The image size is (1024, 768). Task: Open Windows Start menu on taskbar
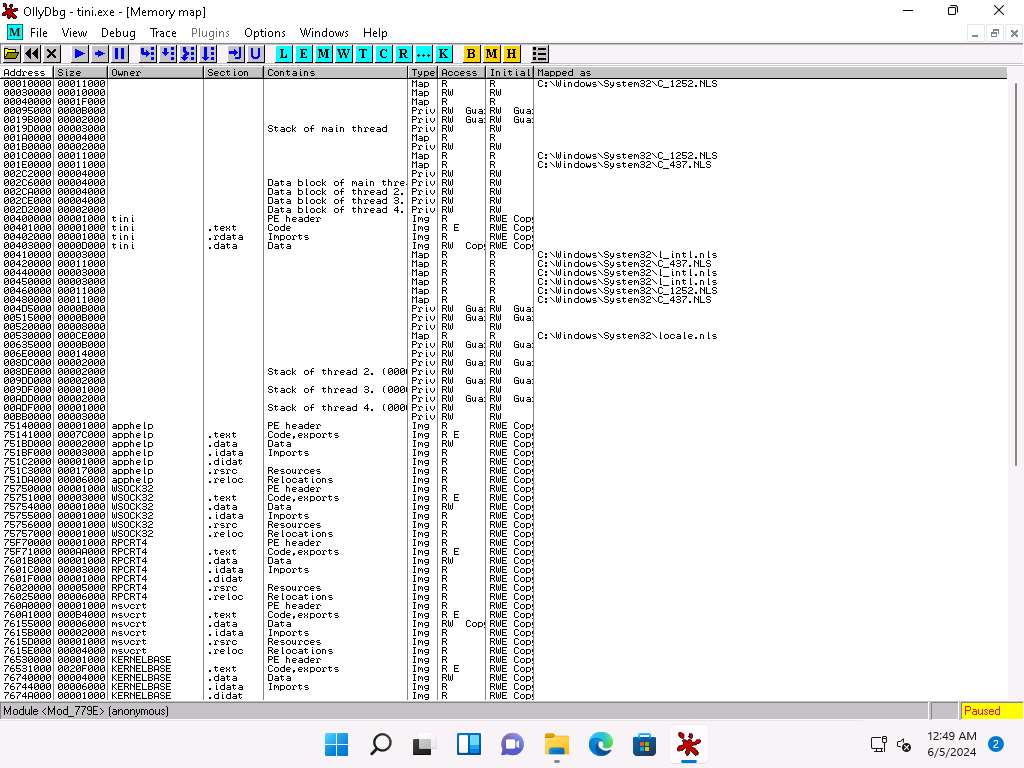337,745
